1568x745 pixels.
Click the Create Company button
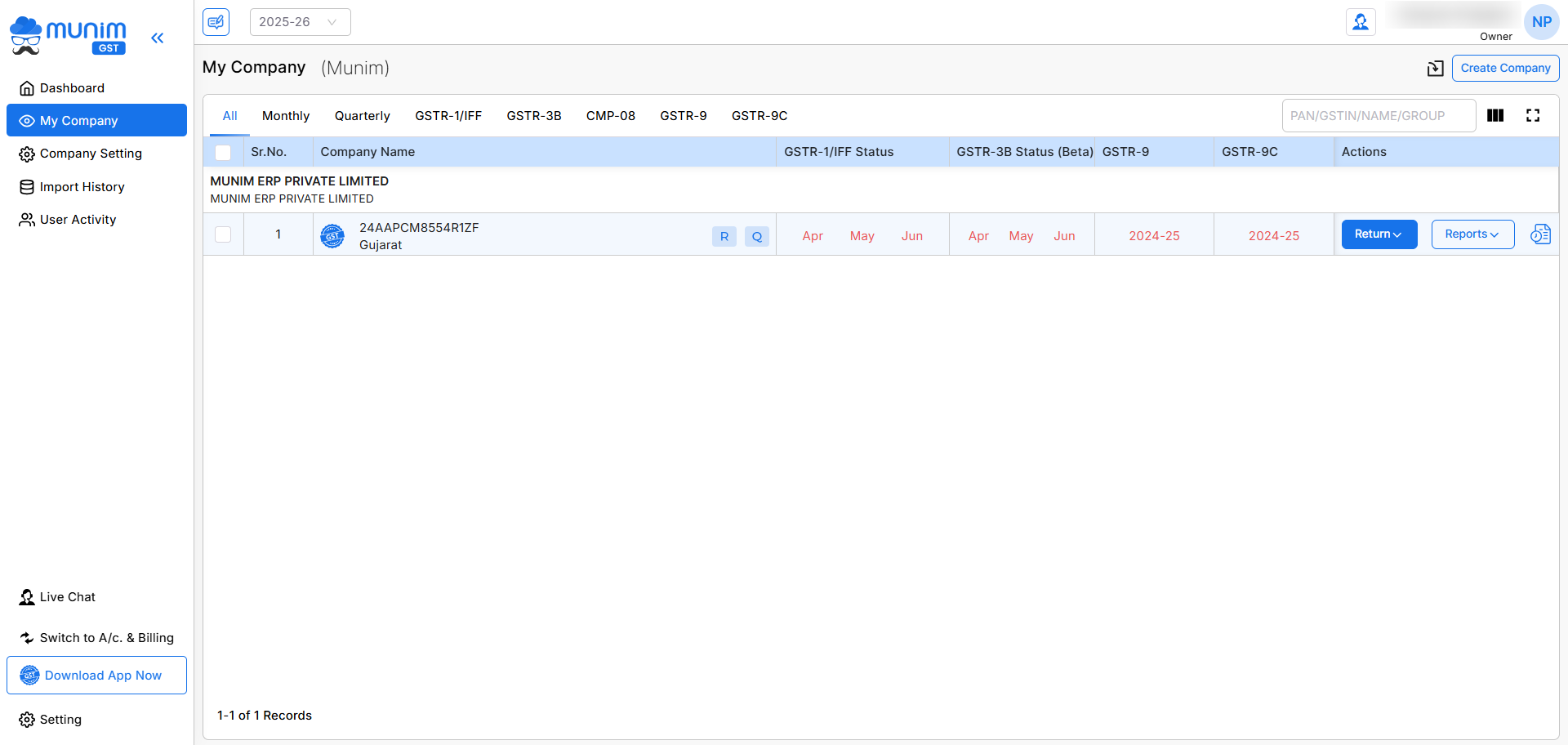click(1505, 69)
